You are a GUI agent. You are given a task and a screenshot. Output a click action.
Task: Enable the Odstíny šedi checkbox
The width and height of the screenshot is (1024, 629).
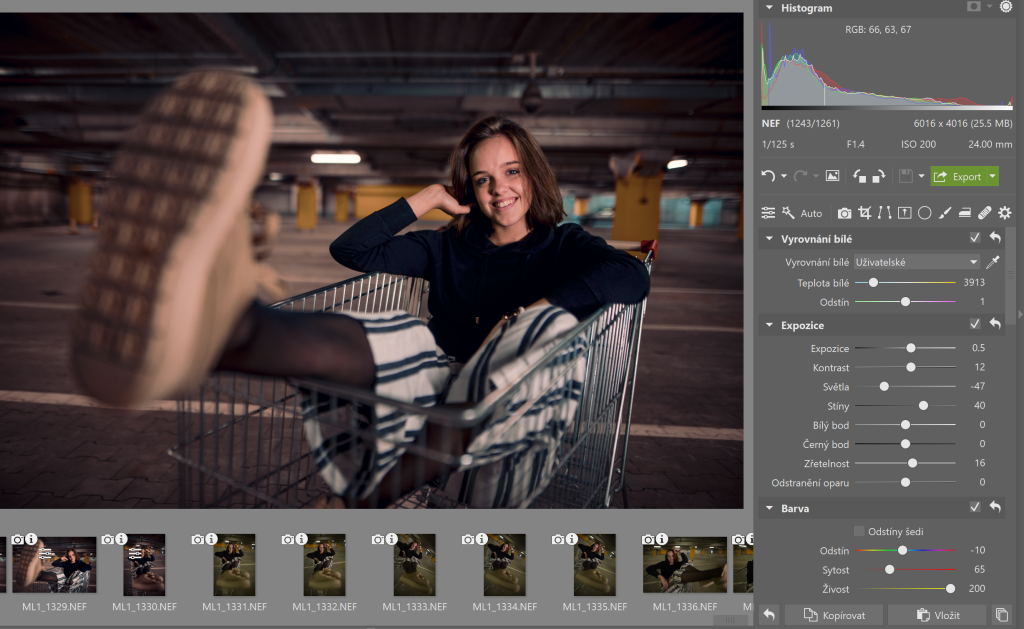(x=859, y=531)
